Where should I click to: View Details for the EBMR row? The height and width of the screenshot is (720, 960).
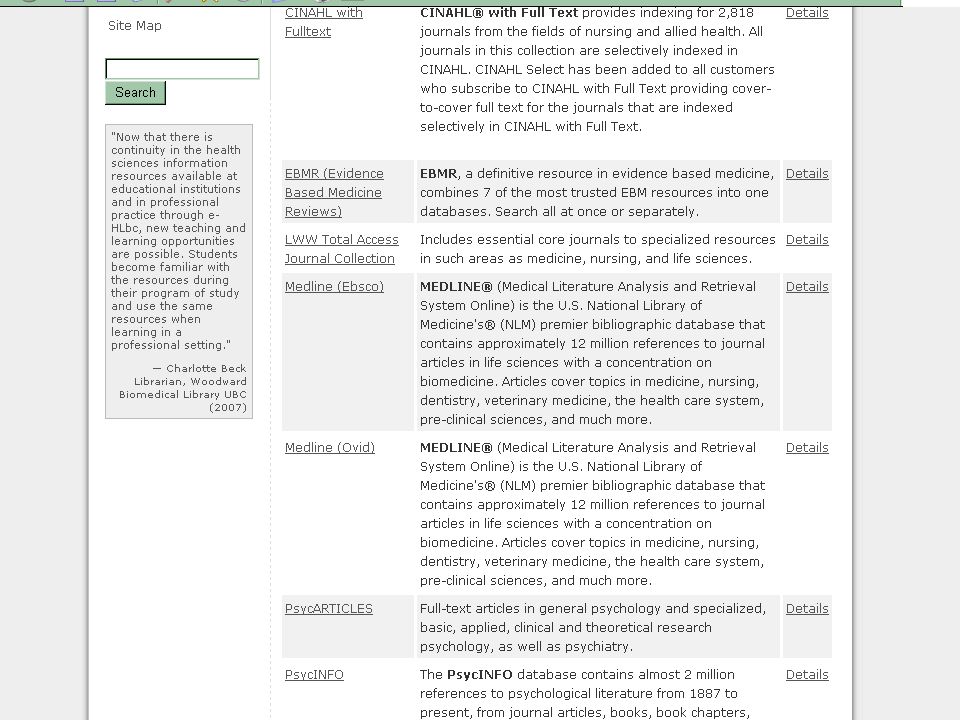(x=807, y=174)
